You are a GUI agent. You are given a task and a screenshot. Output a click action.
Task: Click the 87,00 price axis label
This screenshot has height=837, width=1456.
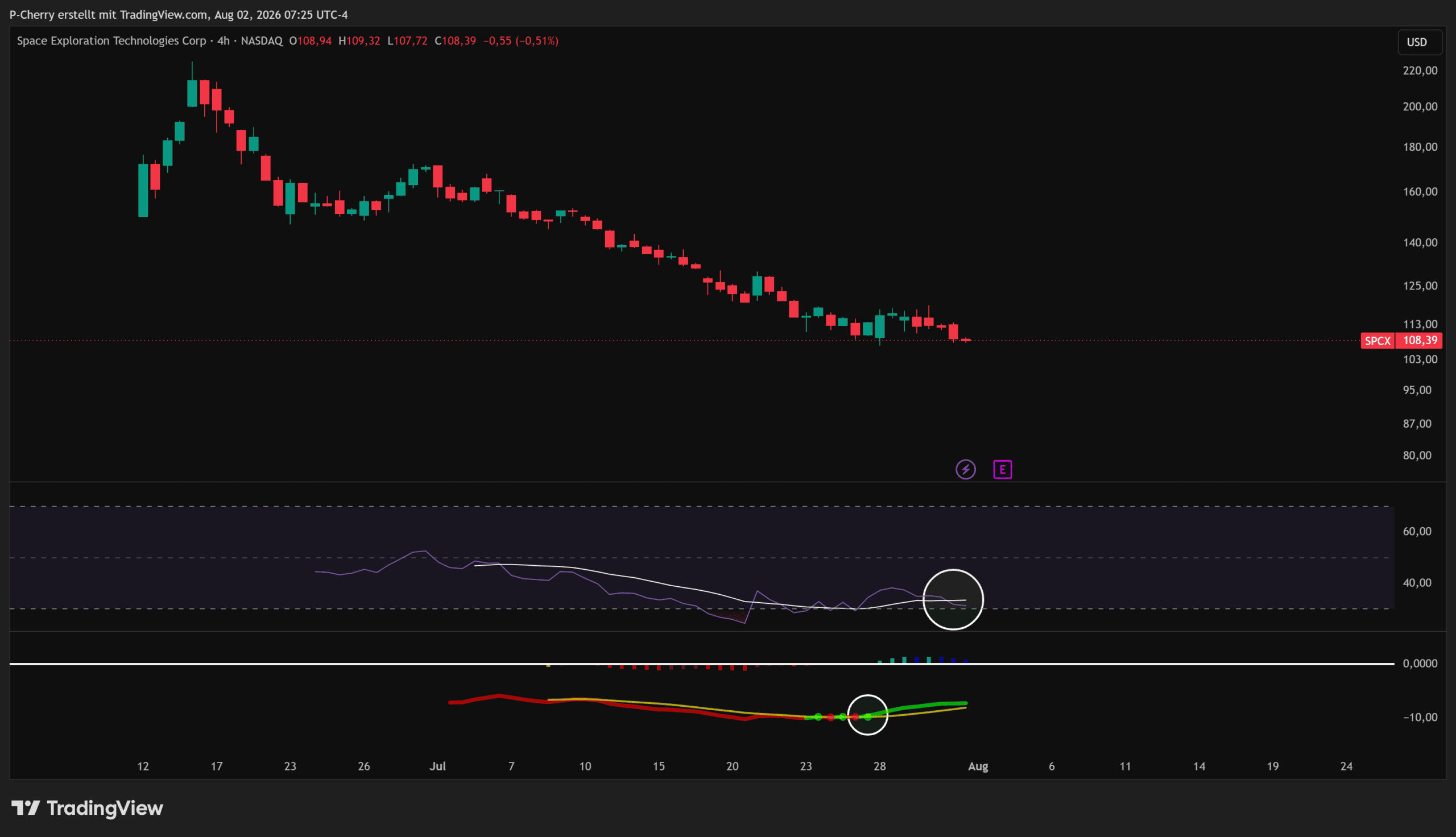tap(1417, 424)
